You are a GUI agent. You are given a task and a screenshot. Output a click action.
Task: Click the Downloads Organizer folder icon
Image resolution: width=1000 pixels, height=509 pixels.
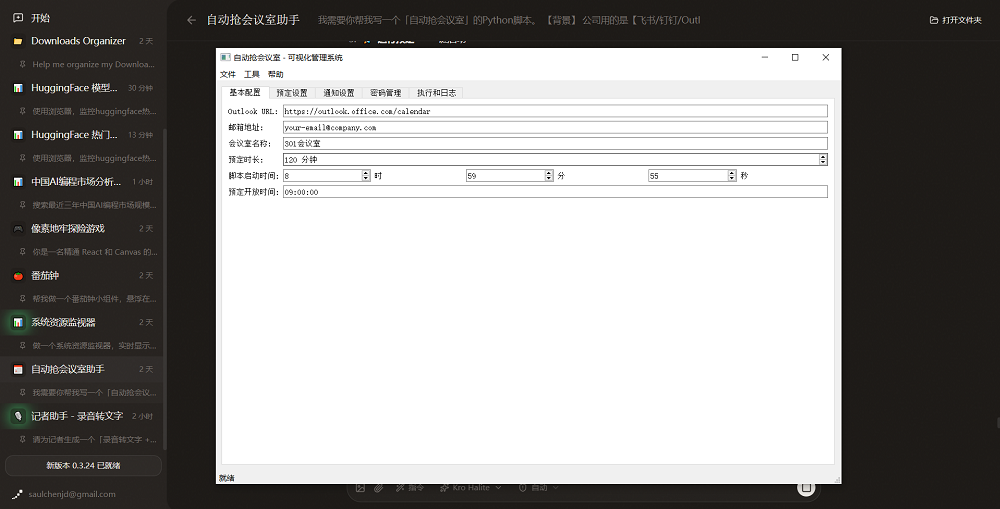(18, 41)
